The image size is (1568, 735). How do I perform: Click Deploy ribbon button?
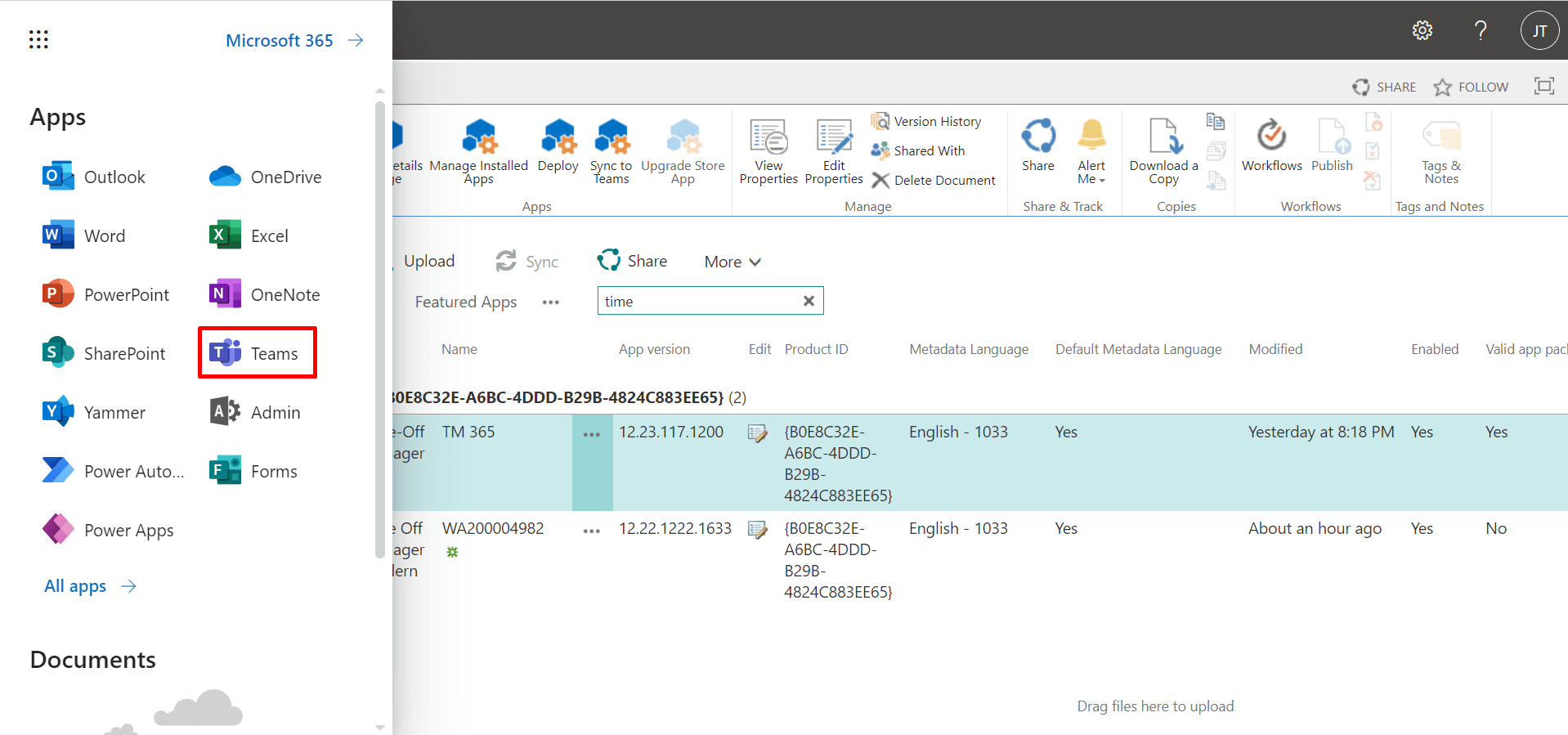pos(558,146)
